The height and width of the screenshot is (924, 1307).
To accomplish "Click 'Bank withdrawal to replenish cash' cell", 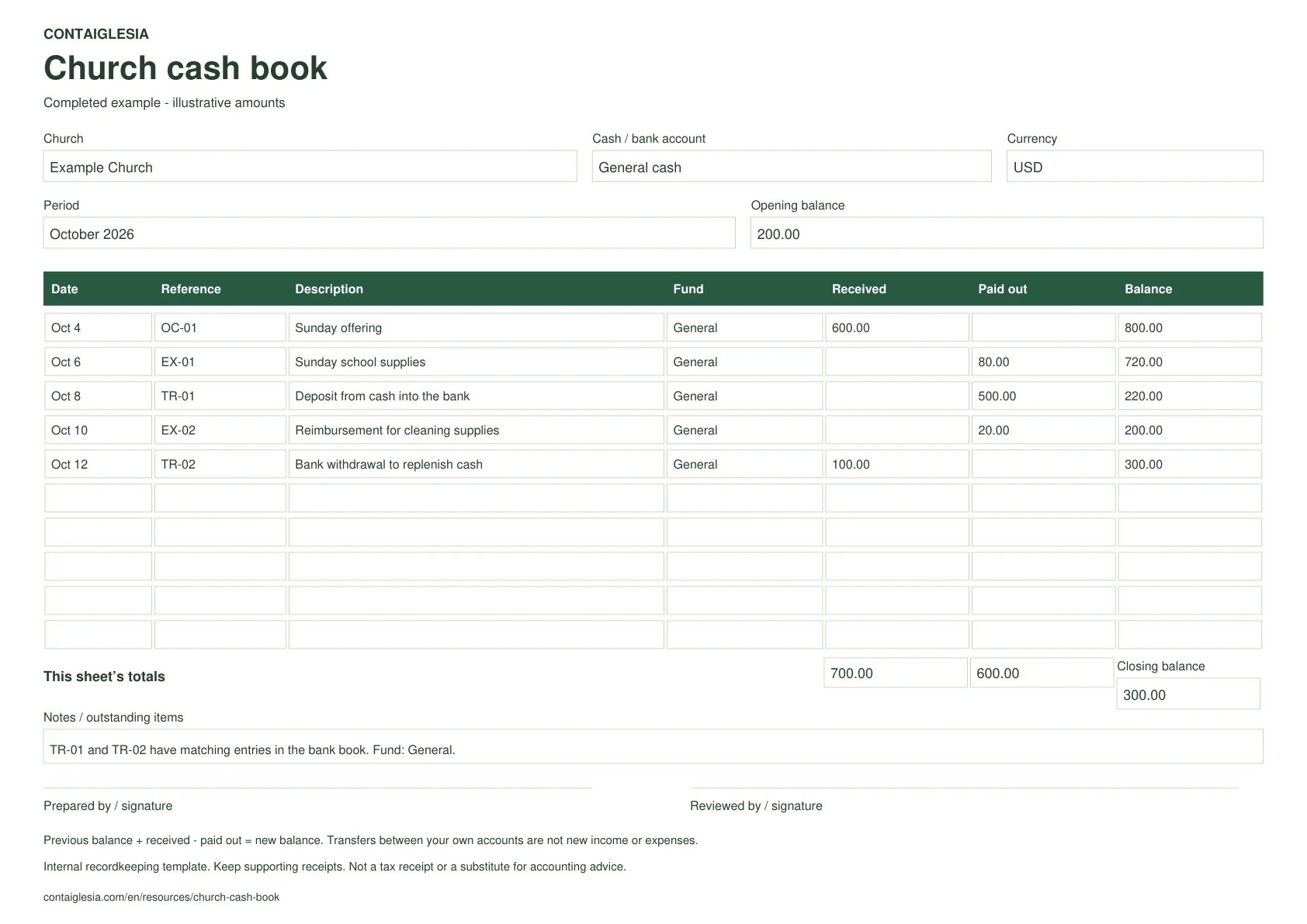I will (x=477, y=465).
